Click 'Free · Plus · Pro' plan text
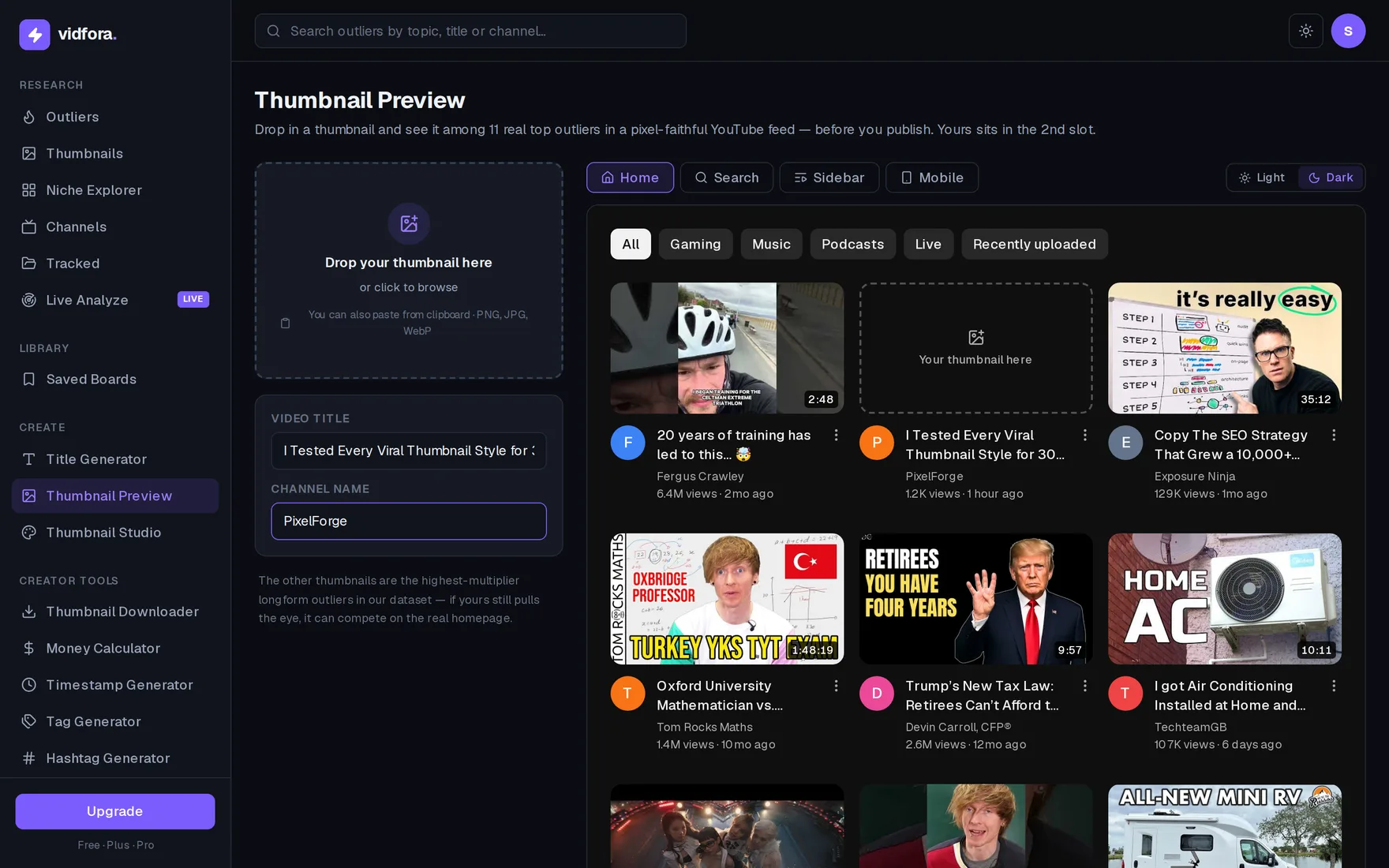 tap(116, 845)
